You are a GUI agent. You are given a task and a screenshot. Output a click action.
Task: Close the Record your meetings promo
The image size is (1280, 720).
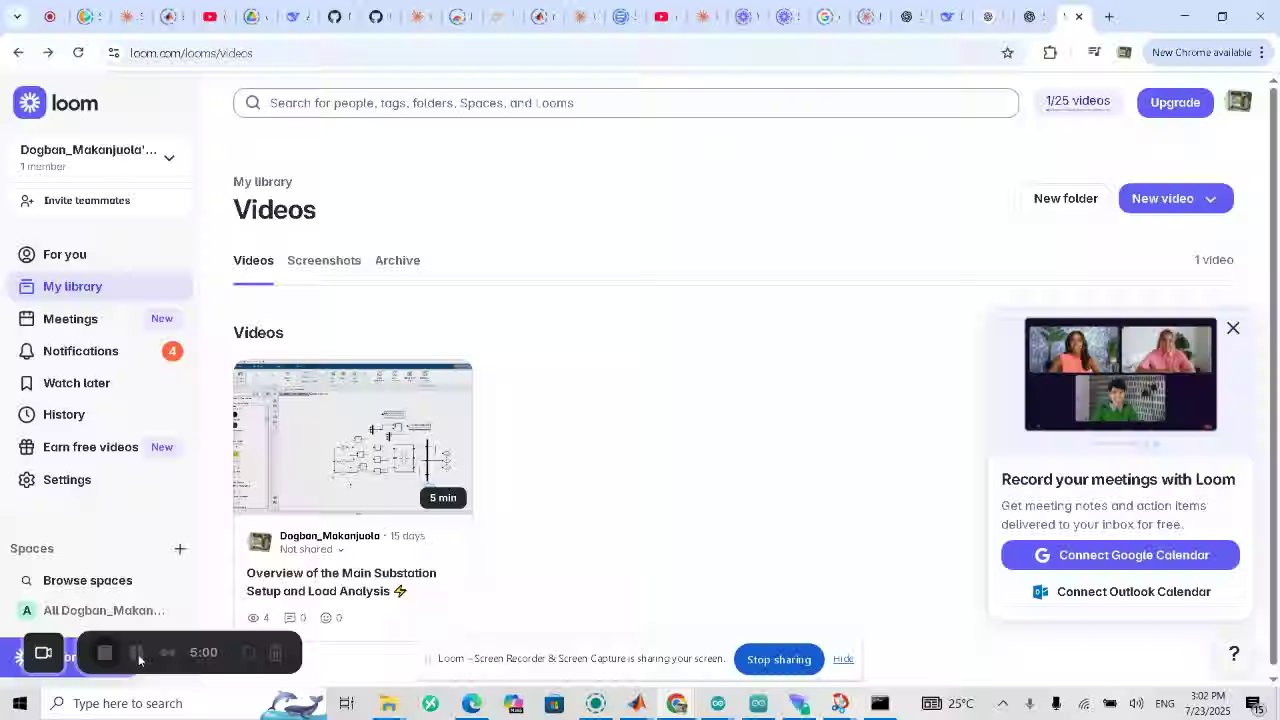point(1233,328)
